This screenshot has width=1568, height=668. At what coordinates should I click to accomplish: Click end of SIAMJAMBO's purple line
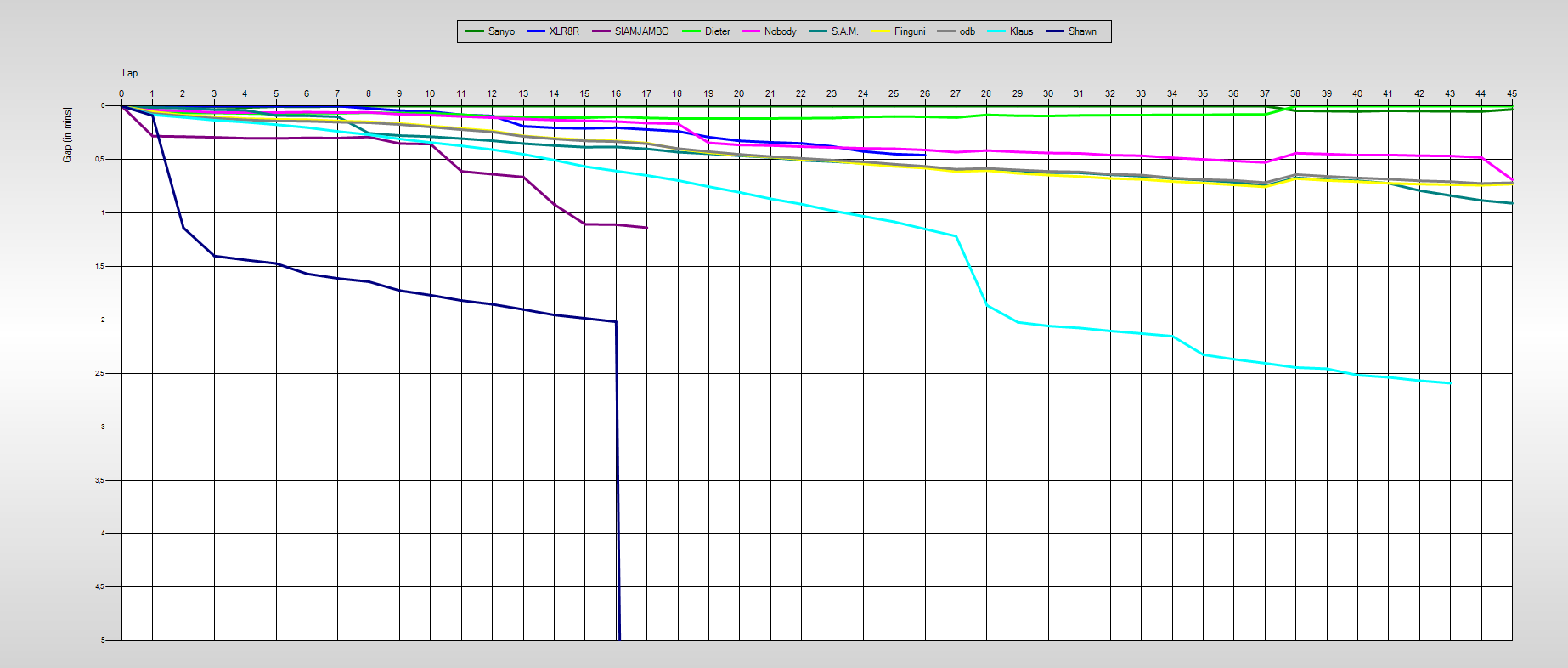click(646, 228)
